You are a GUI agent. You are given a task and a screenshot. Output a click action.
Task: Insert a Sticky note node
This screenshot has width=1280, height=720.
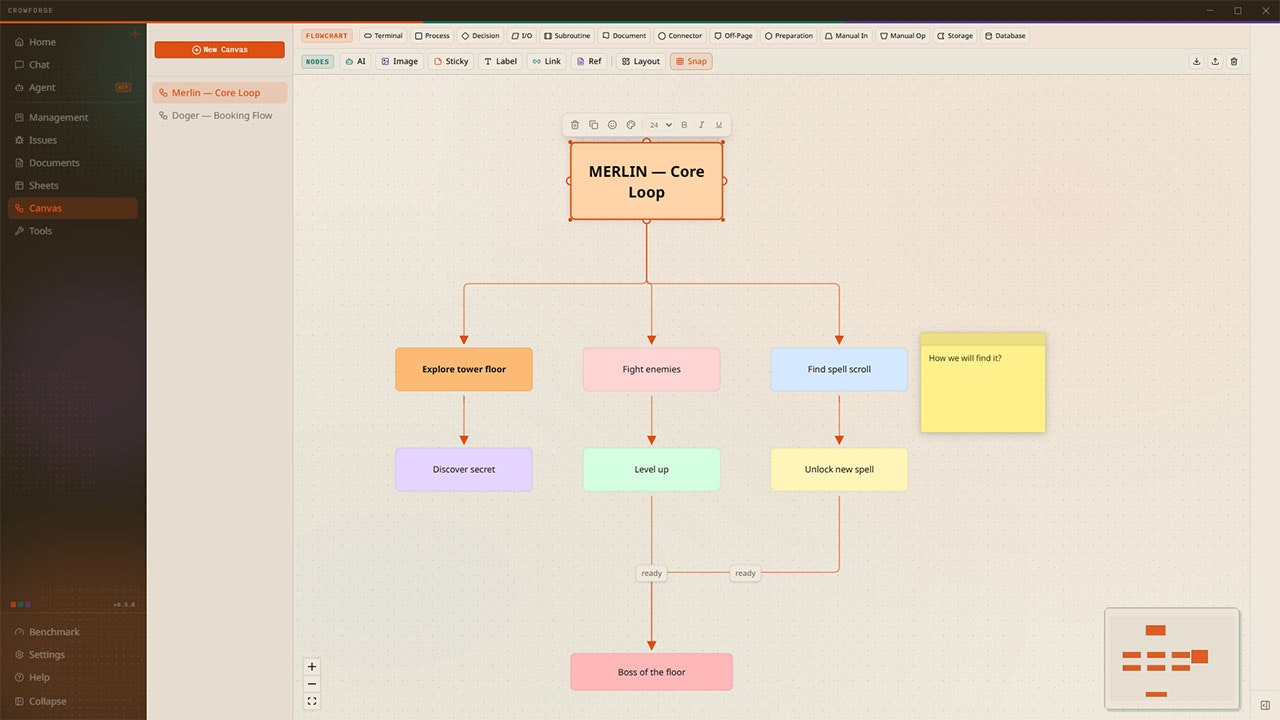point(451,61)
